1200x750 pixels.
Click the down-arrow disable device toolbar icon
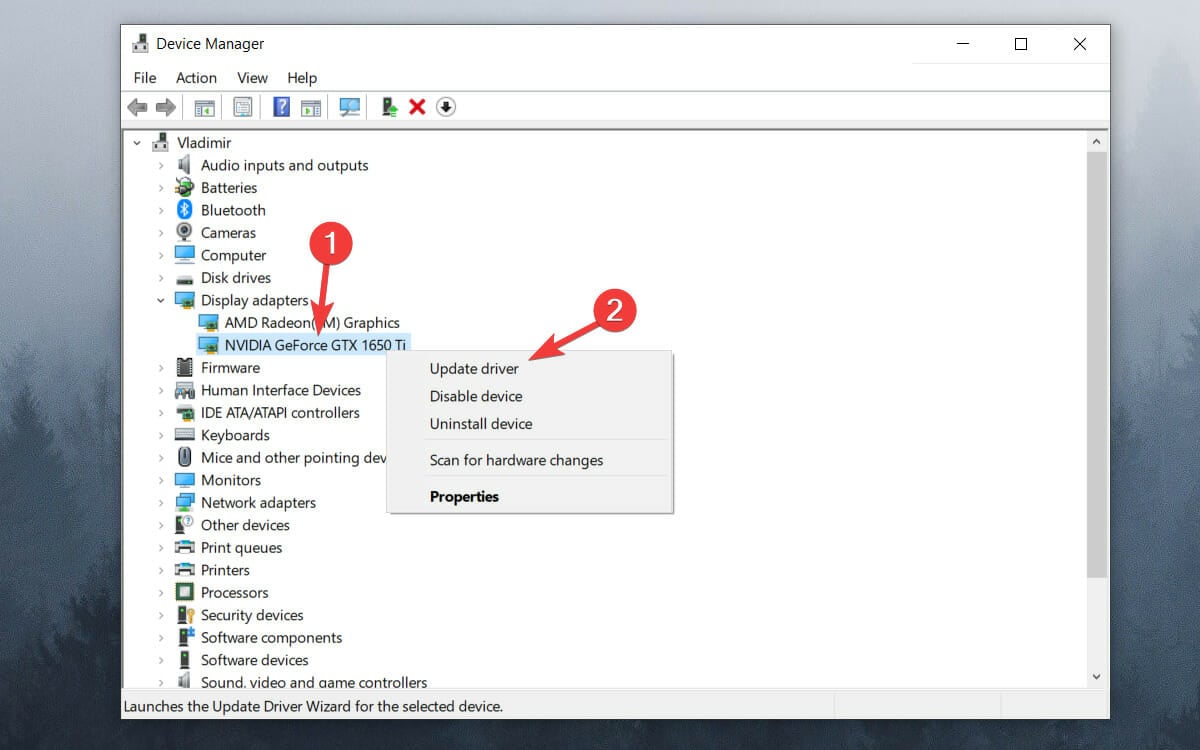(446, 107)
